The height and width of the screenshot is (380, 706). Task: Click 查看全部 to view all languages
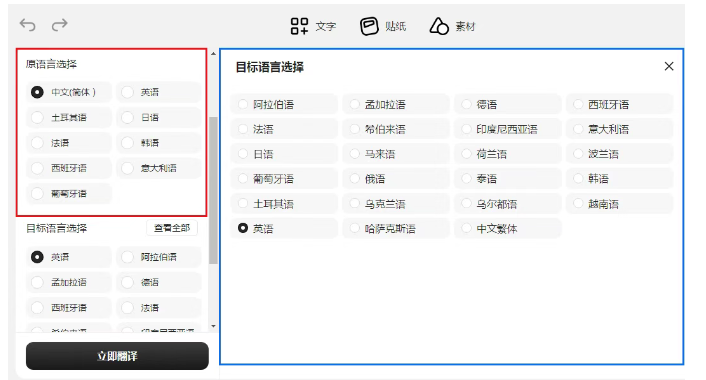(x=172, y=228)
